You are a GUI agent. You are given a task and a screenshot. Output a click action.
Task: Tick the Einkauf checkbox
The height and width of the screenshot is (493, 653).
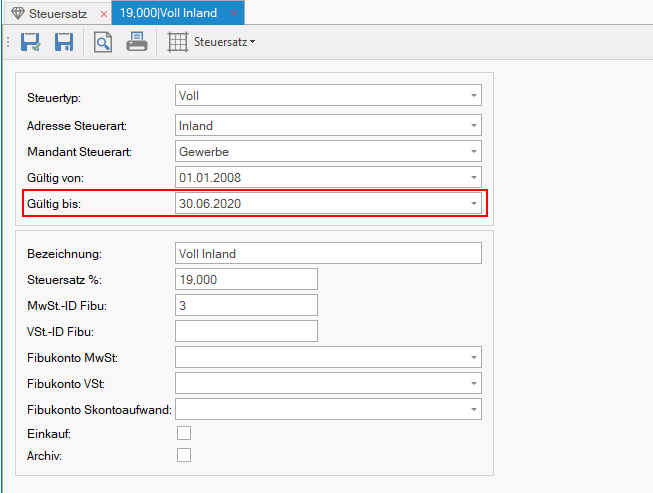184,433
